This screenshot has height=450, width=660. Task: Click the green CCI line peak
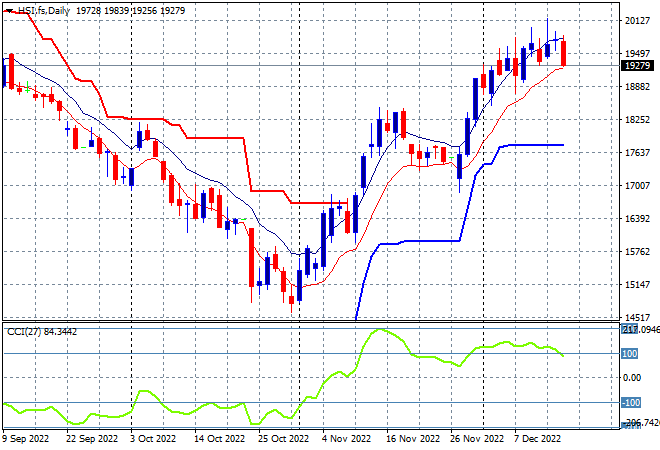(x=380, y=330)
